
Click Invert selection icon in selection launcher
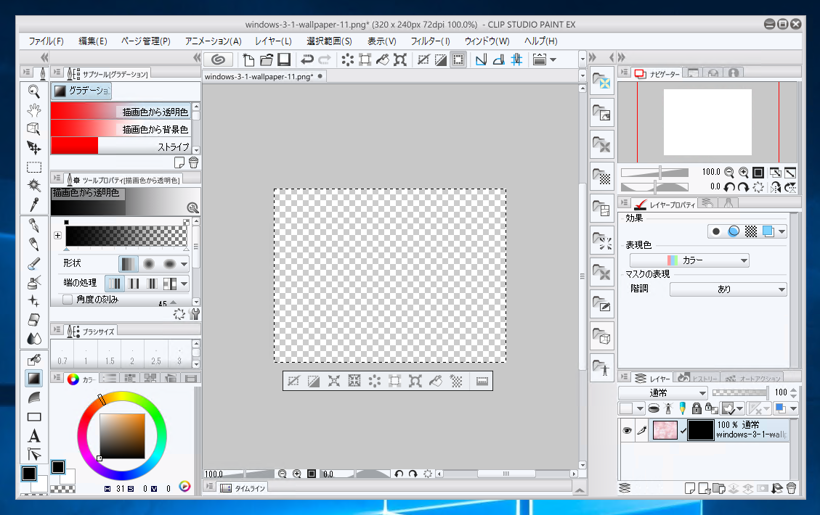(x=314, y=381)
